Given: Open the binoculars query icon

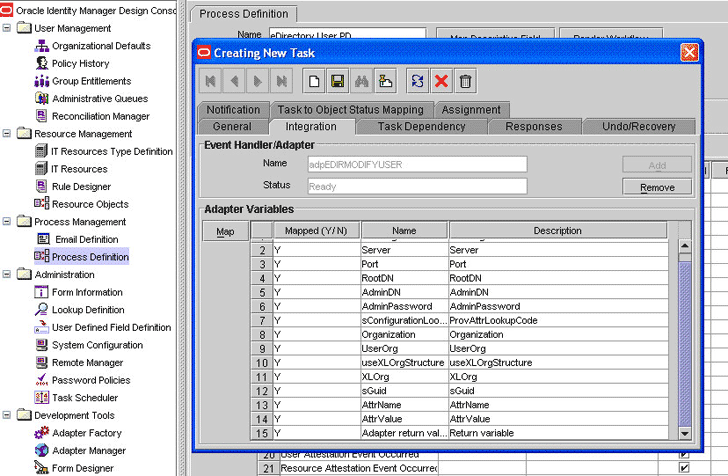Looking at the screenshot, I should point(362,81).
